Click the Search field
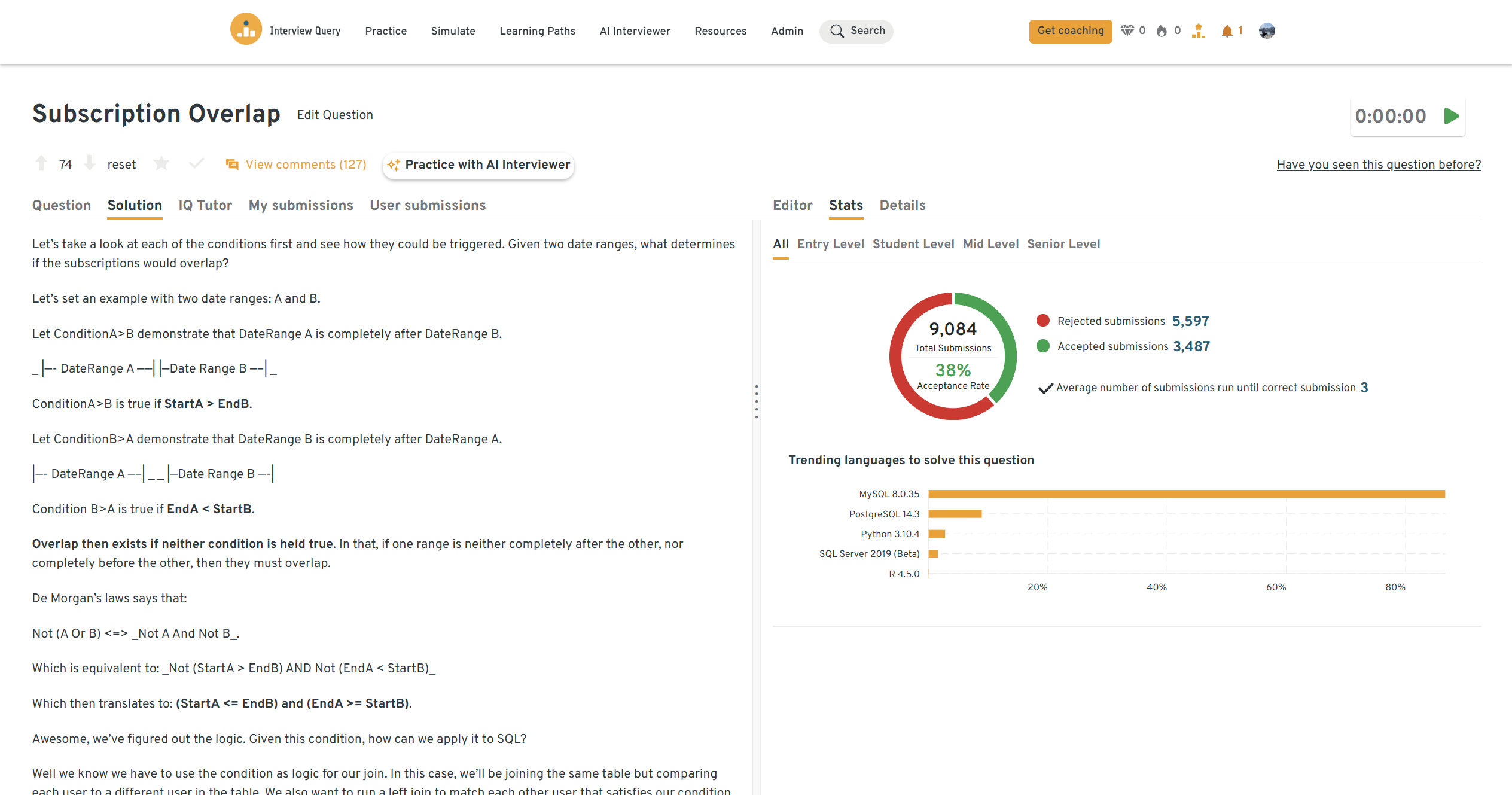Image resolution: width=1512 pixels, height=795 pixels. 856,31
